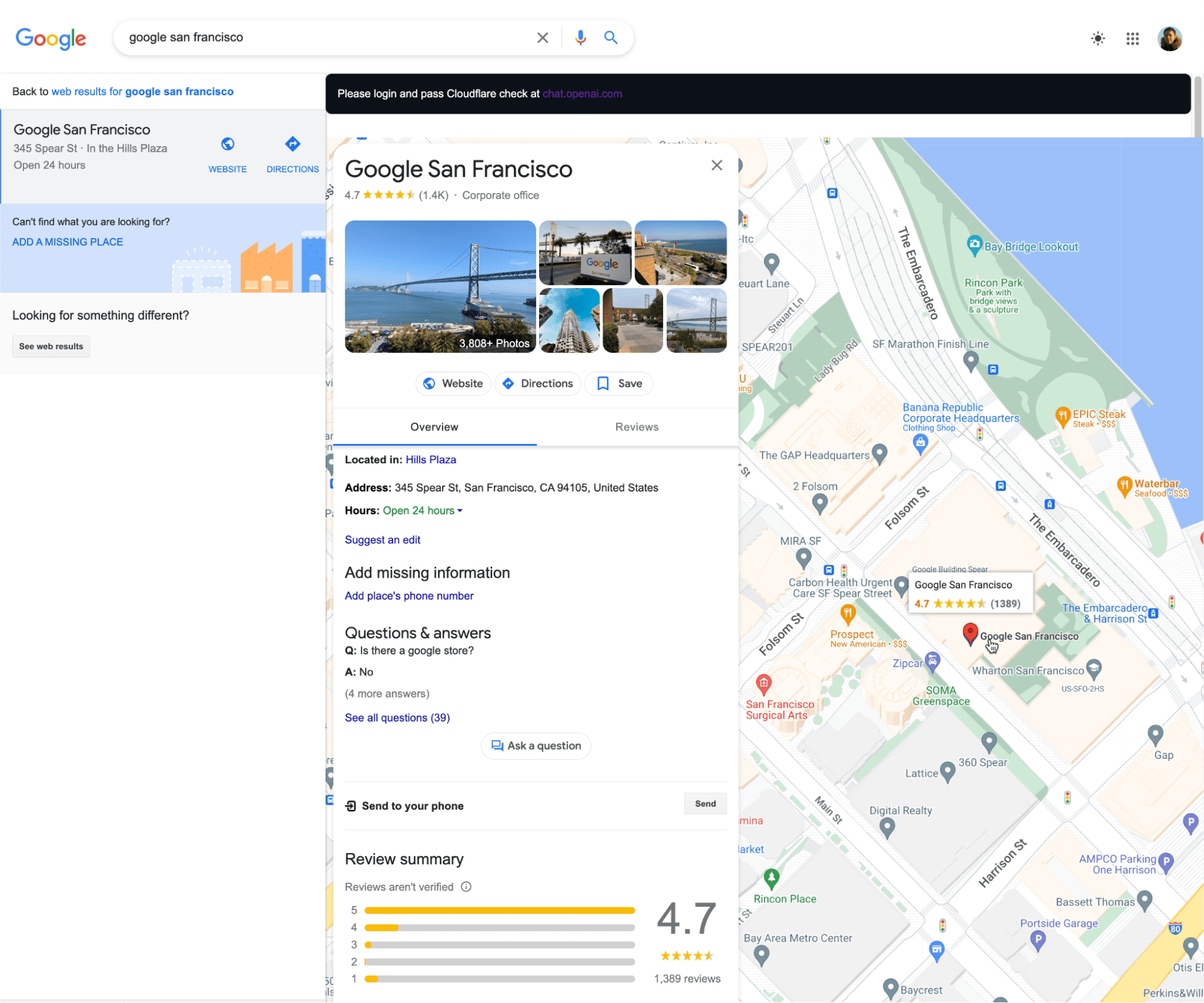Open the 3,808+ Photos thumbnail
This screenshot has width=1204, height=1003.
[x=440, y=287]
